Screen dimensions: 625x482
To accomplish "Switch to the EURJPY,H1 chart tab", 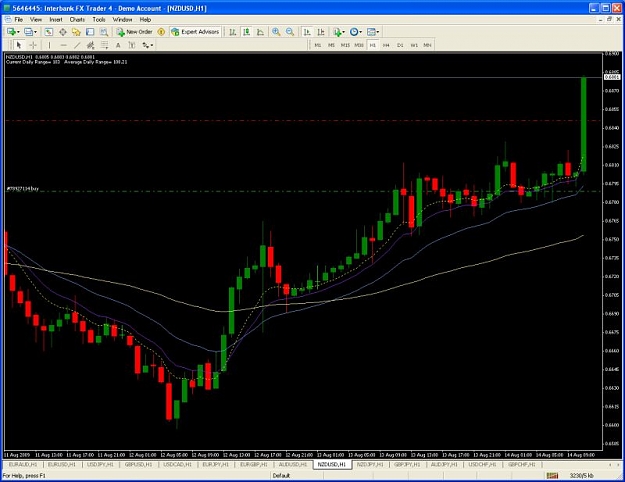I will (216, 464).
